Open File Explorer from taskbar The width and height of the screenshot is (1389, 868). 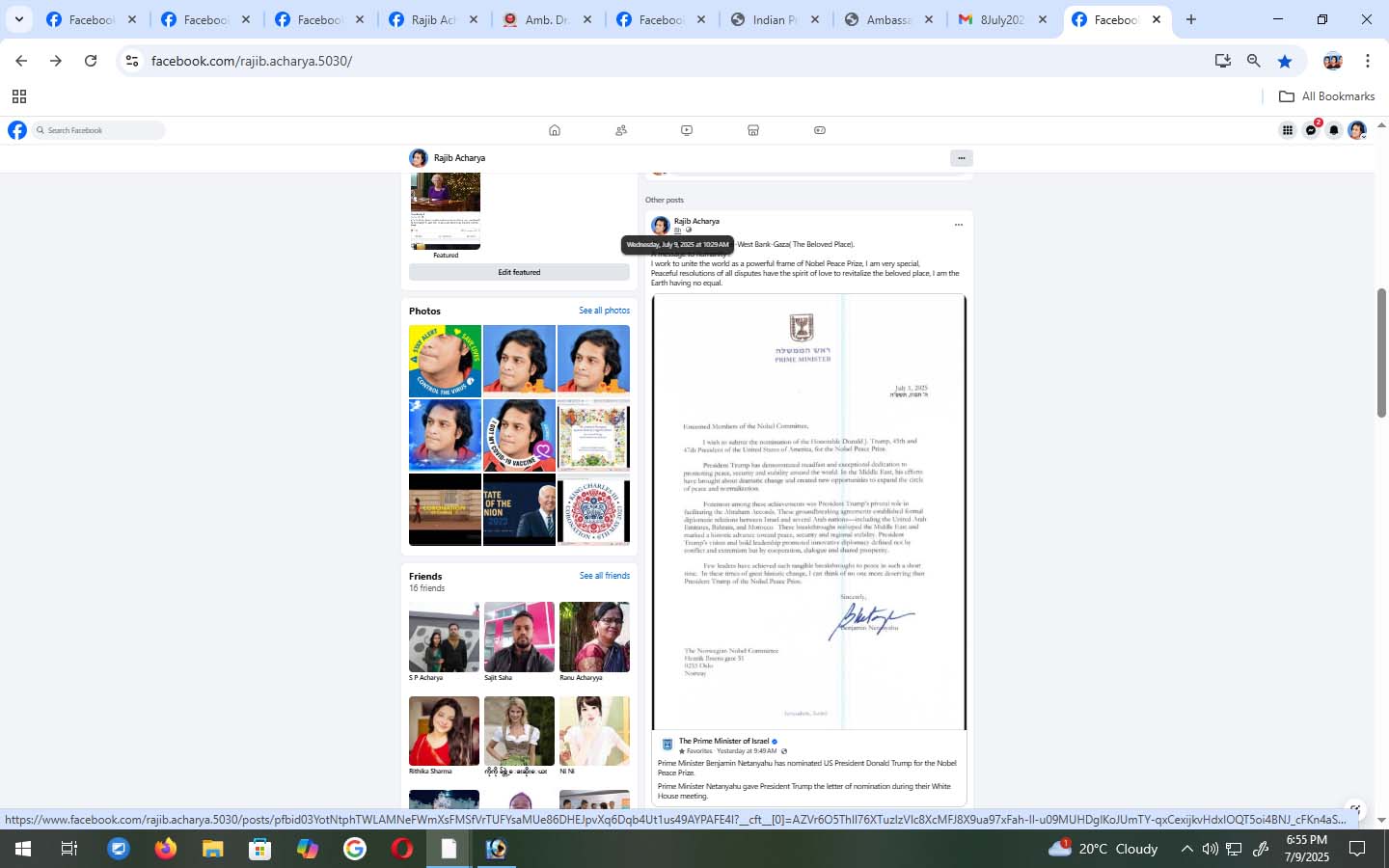point(213,849)
